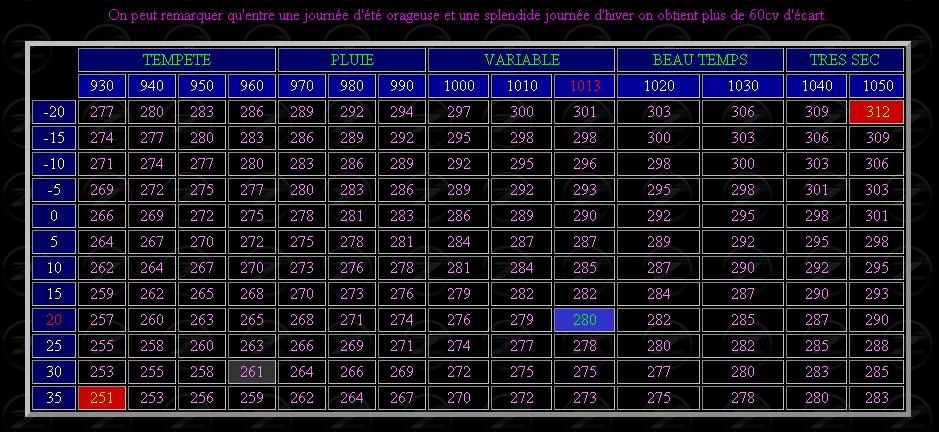Click the blue highlighted 280 cell
The image size is (939, 432).
click(584, 320)
